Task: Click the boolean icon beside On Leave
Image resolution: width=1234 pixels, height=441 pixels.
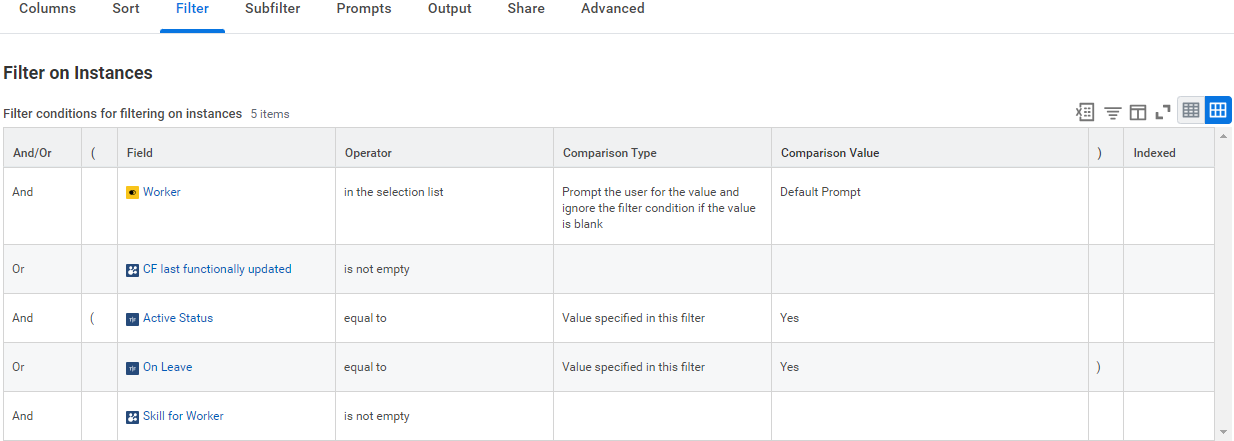Action: [132, 367]
